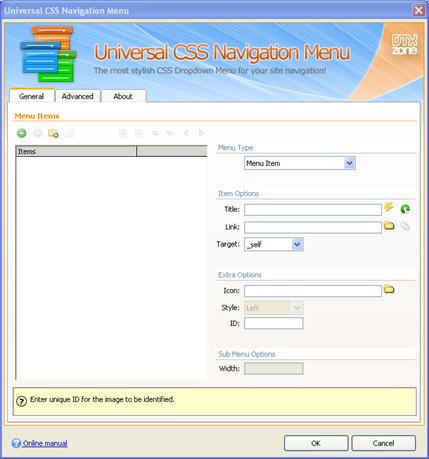This screenshot has height=459, width=429.
Task: Switch to the Advanced tab
Action: [78, 96]
